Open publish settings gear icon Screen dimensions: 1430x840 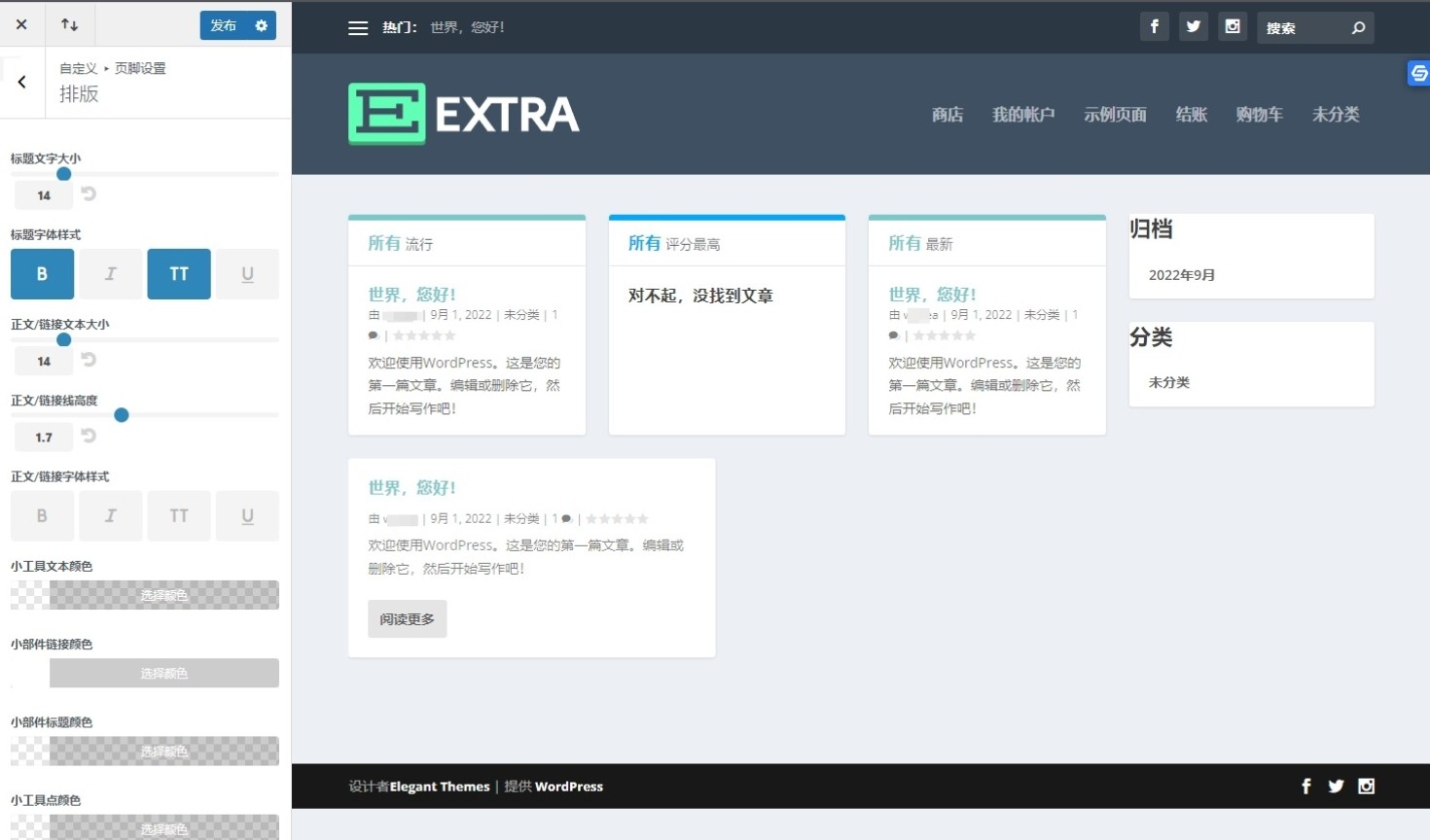262,25
